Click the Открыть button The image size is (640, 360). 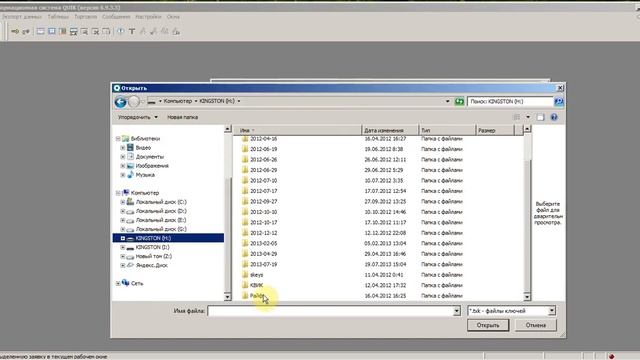[x=488, y=325]
